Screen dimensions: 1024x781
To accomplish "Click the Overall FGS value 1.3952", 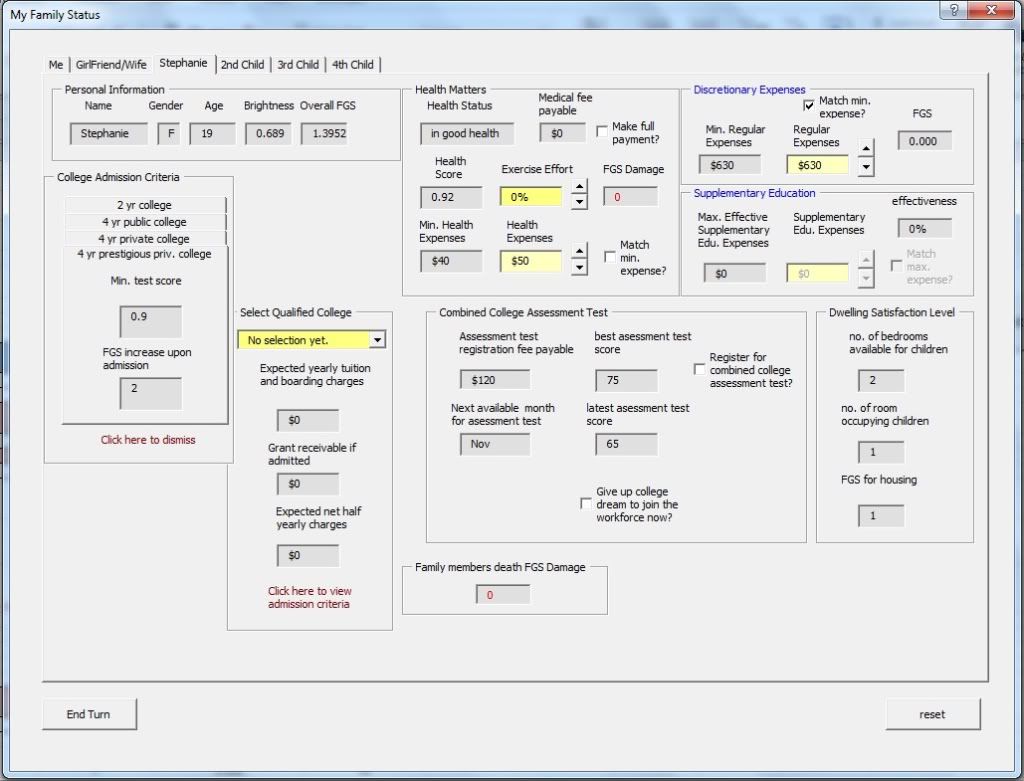I will click(x=324, y=133).
